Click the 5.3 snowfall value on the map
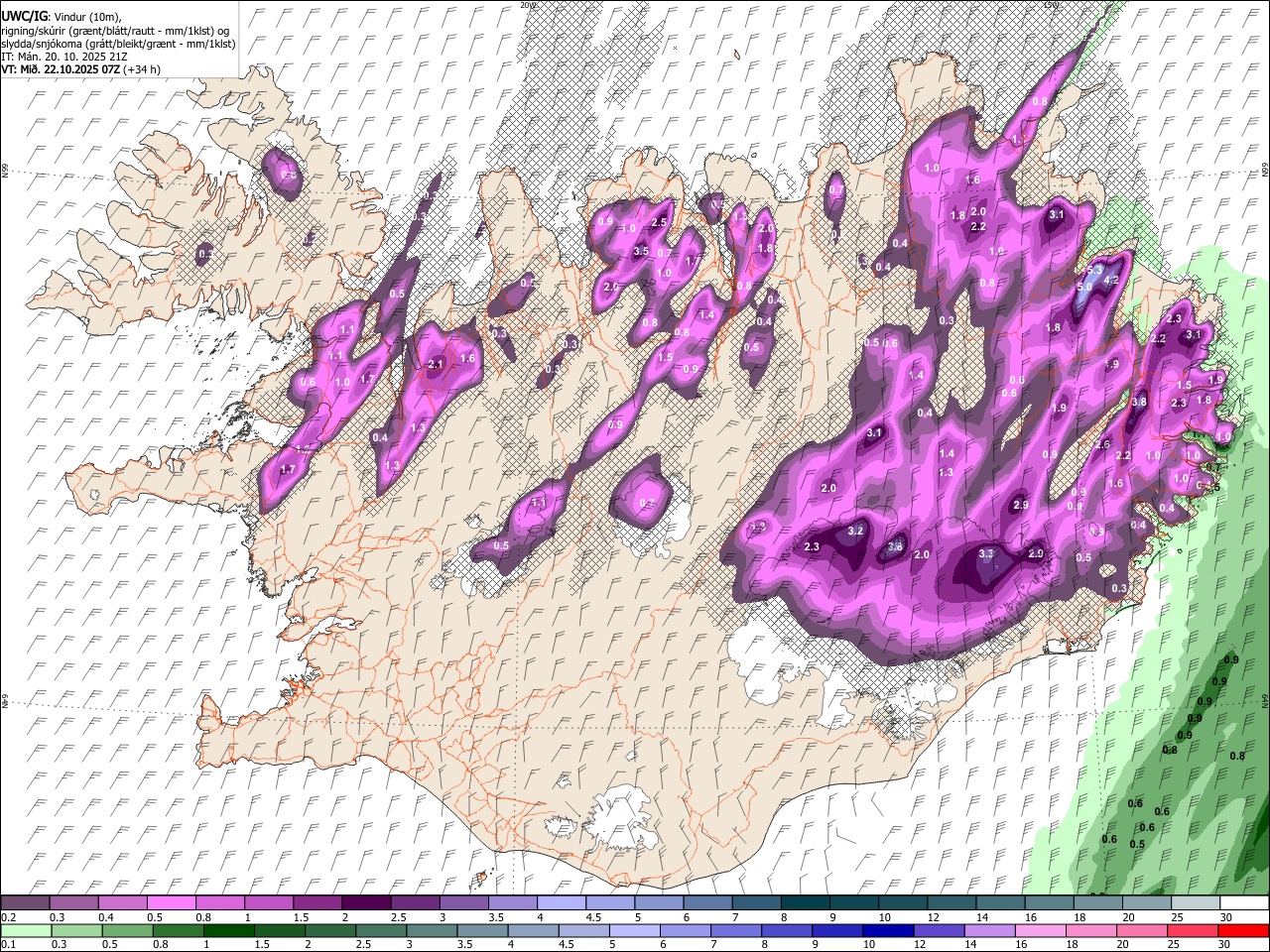The width and height of the screenshot is (1270, 952). [1095, 269]
